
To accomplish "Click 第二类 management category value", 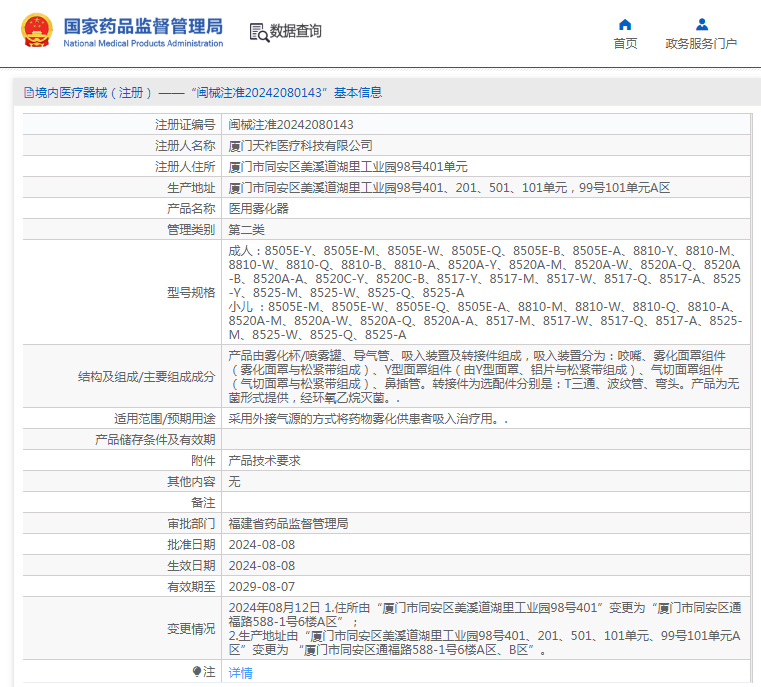I will point(247,229).
